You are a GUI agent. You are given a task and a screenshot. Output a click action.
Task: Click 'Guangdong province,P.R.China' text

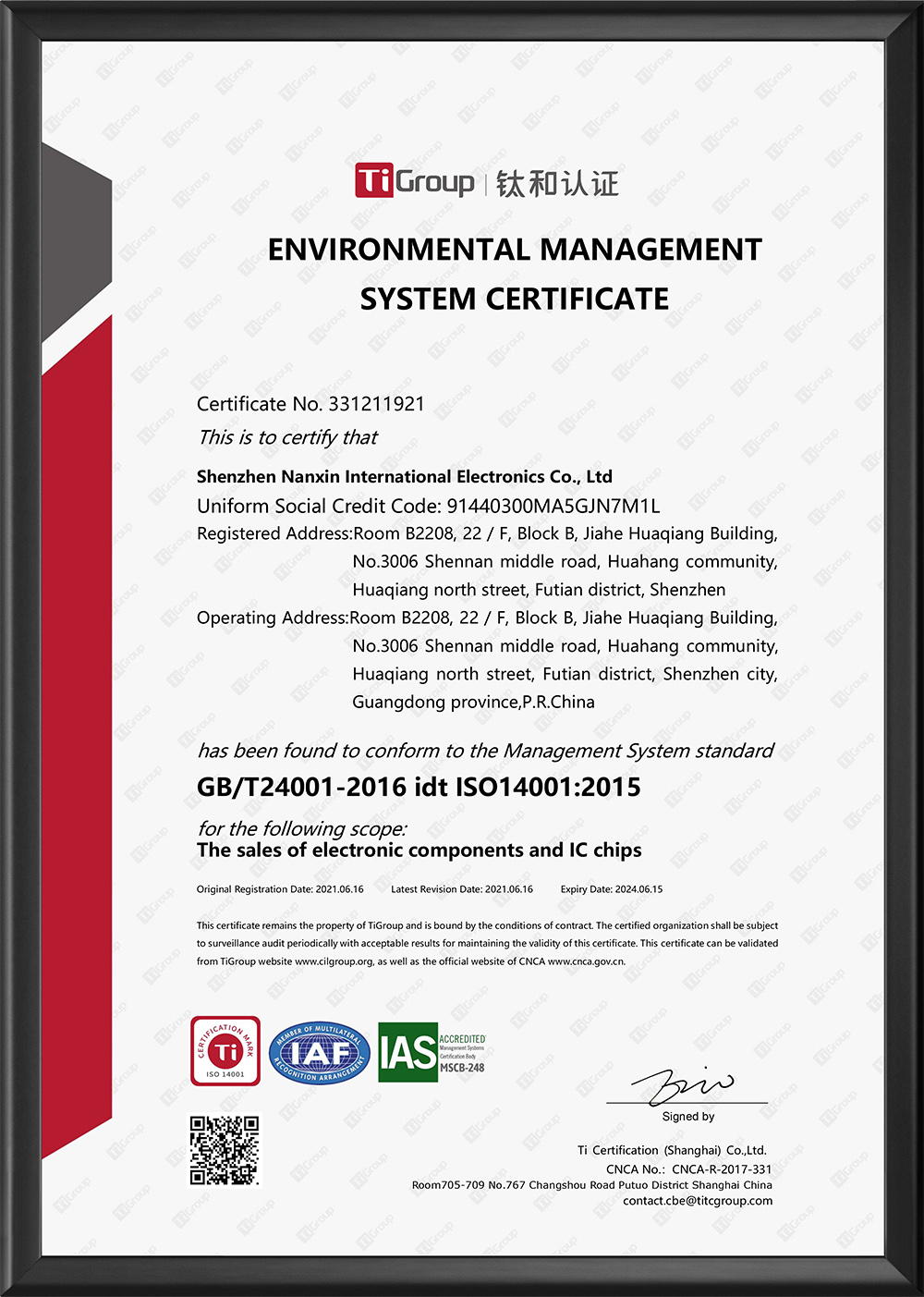tap(473, 703)
